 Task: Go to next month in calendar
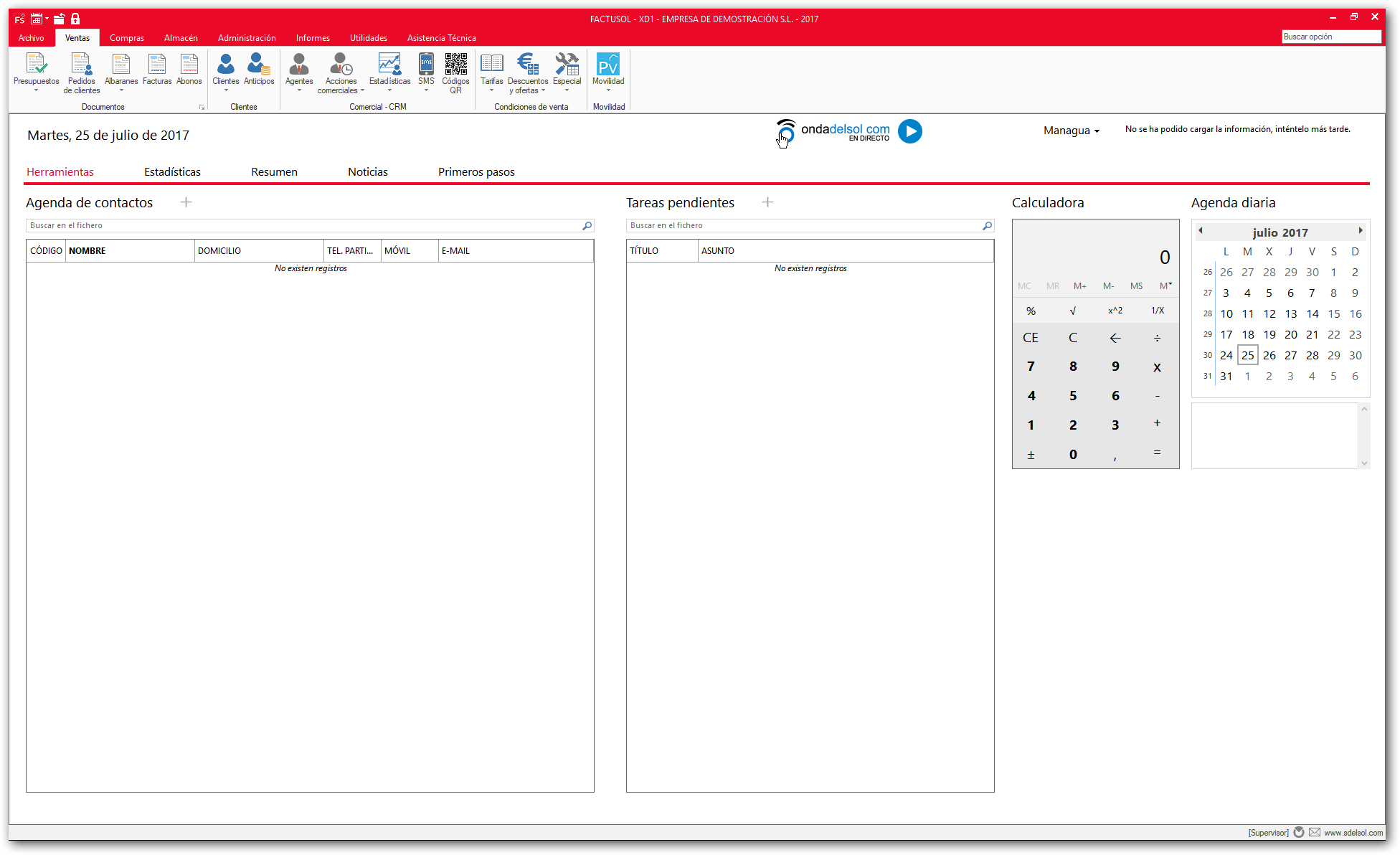(1360, 230)
